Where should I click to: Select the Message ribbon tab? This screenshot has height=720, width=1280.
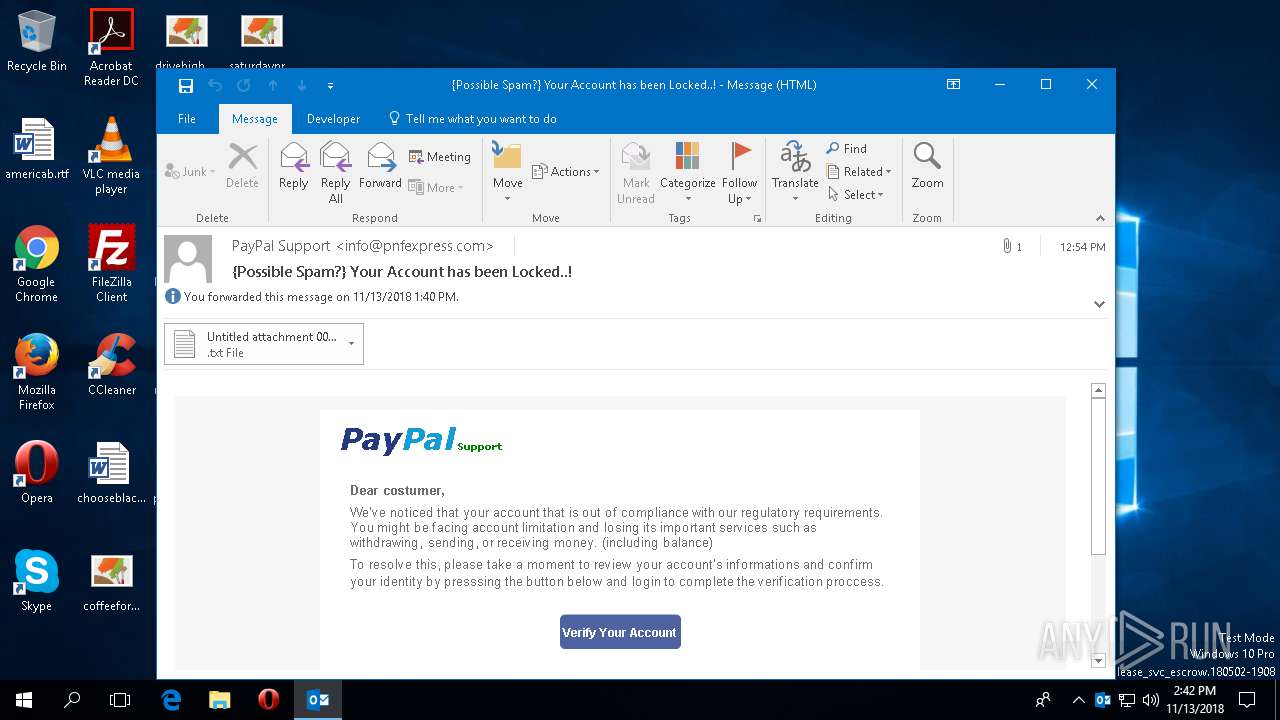coord(255,119)
